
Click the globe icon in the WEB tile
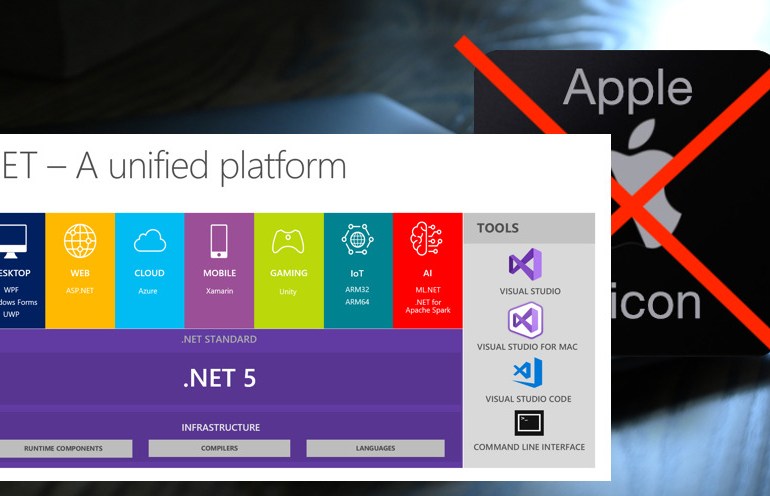[80, 241]
